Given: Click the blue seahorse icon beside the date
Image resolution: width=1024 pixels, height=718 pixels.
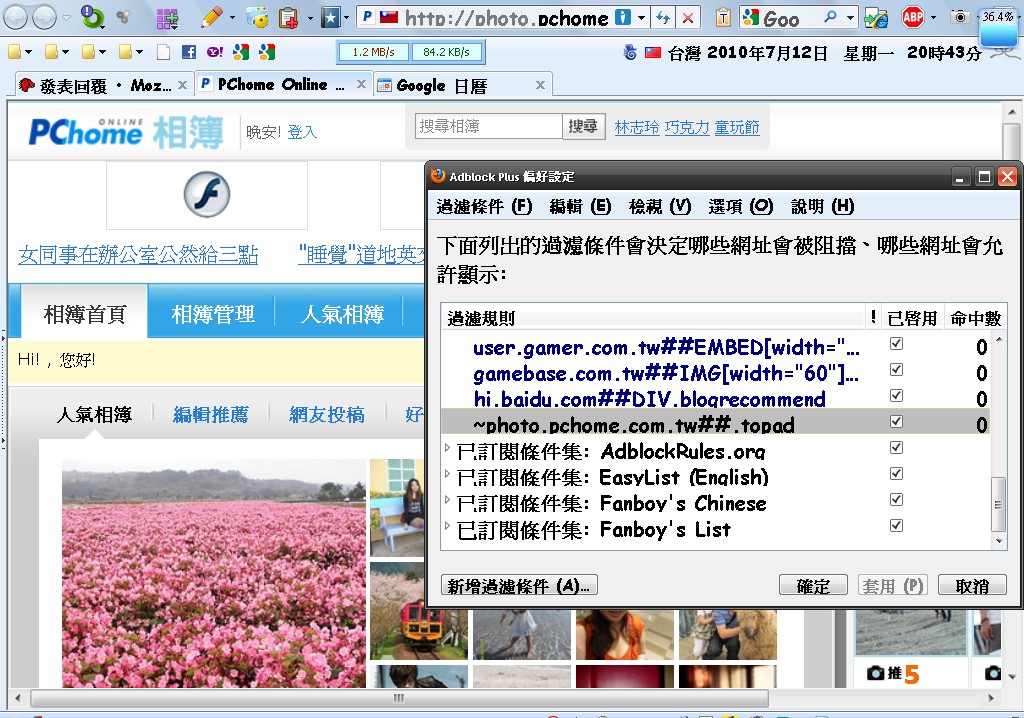Looking at the screenshot, I should tap(630, 52).
